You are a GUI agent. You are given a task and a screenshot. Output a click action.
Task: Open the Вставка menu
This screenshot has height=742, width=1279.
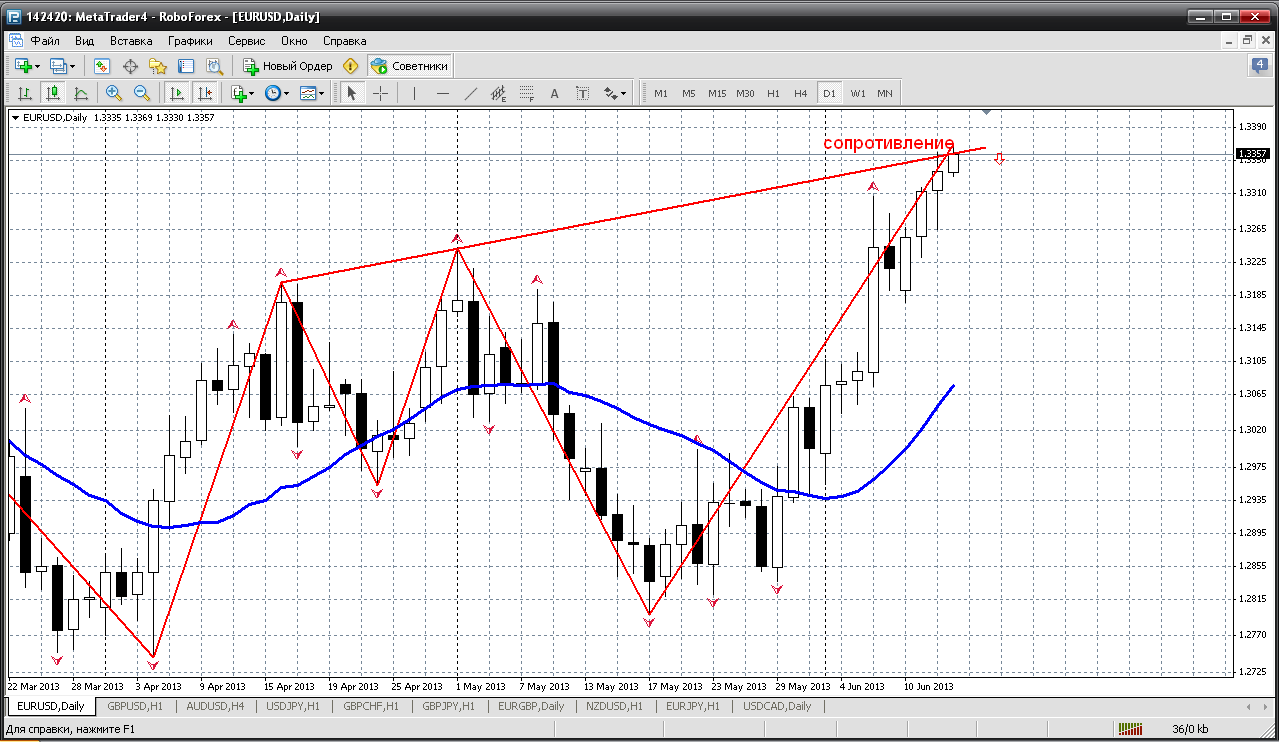click(x=131, y=41)
